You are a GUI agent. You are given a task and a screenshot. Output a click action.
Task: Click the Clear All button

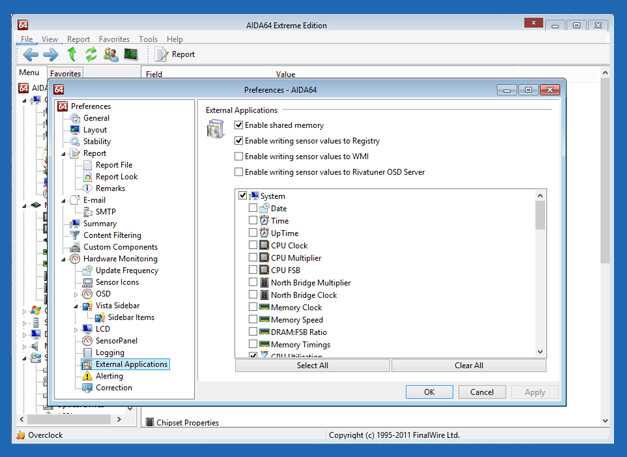[x=469, y=366]
